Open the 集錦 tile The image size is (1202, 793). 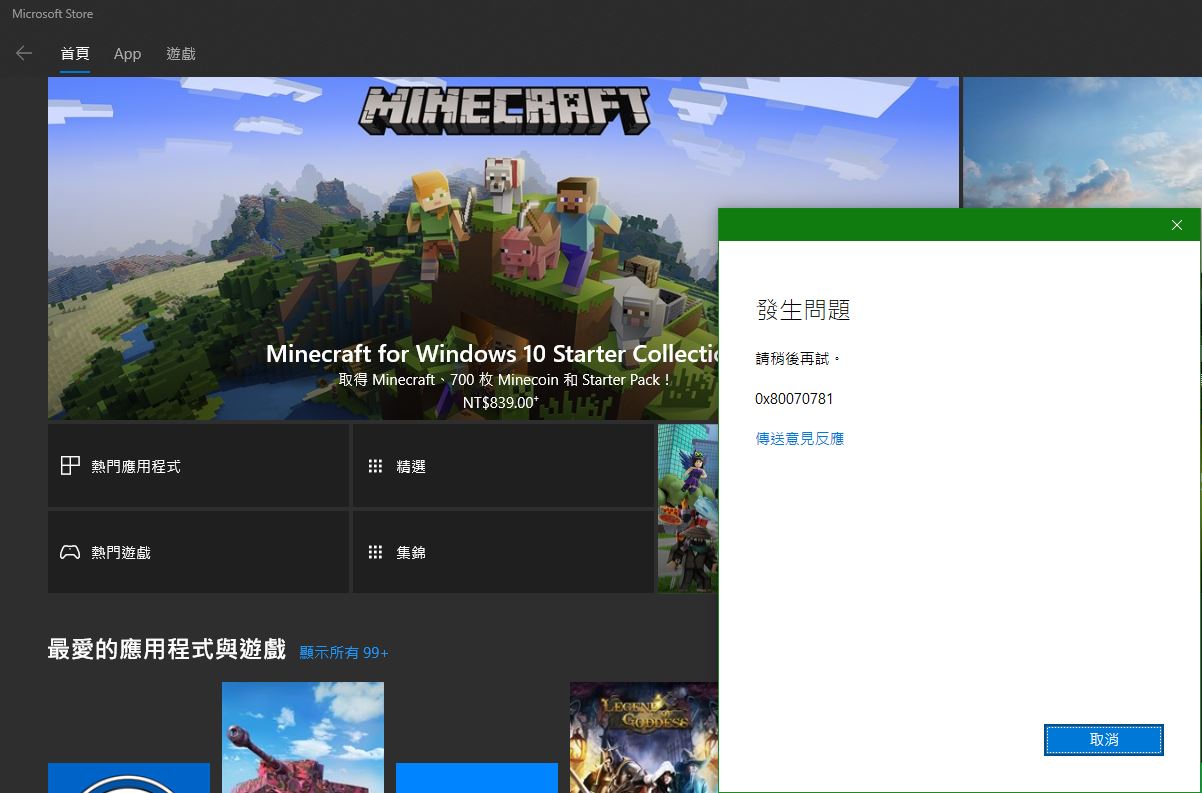(x=503, y=552)
